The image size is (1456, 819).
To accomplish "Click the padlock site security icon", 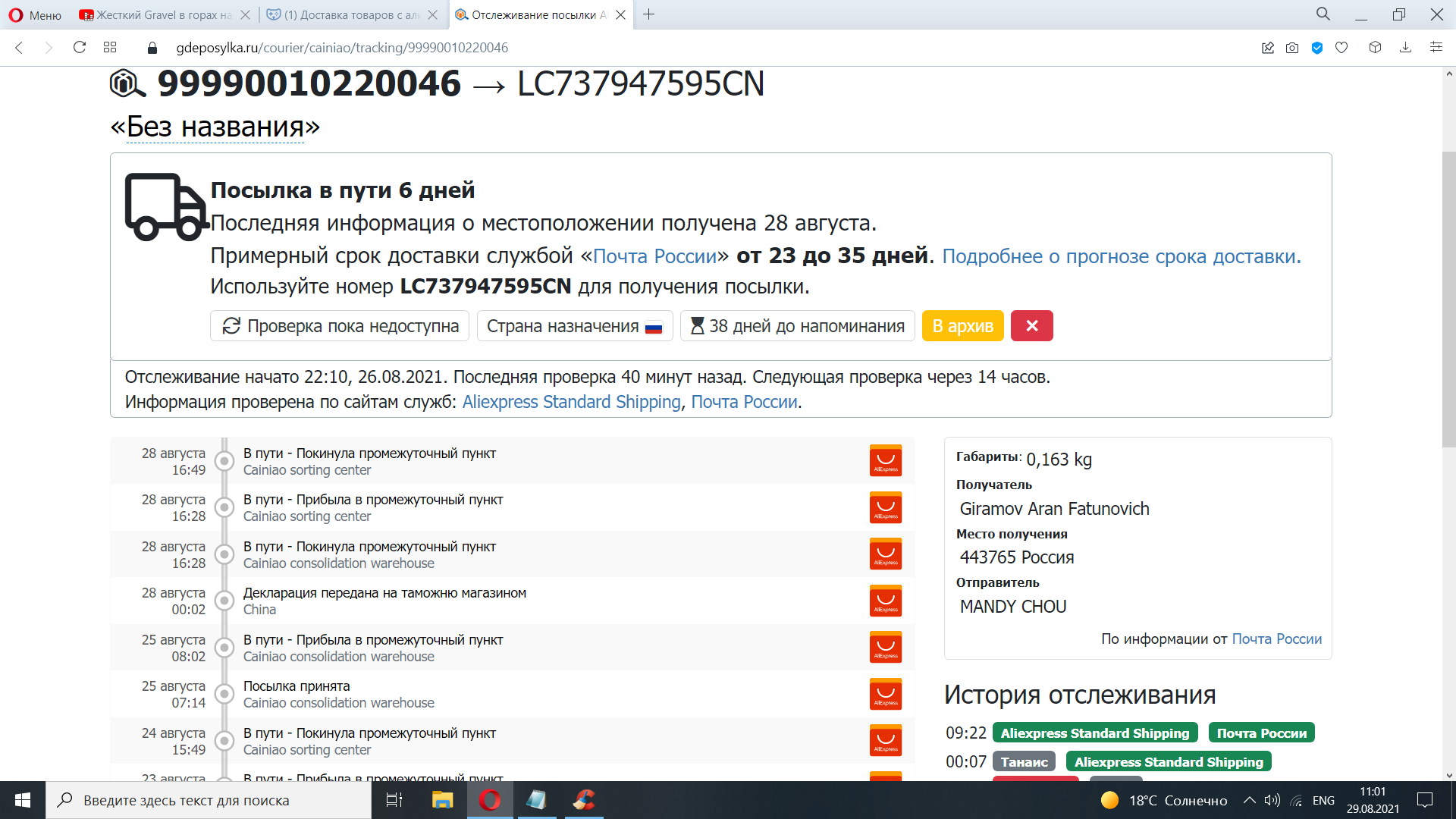I will pyautogui.click(x=152, y=48).
